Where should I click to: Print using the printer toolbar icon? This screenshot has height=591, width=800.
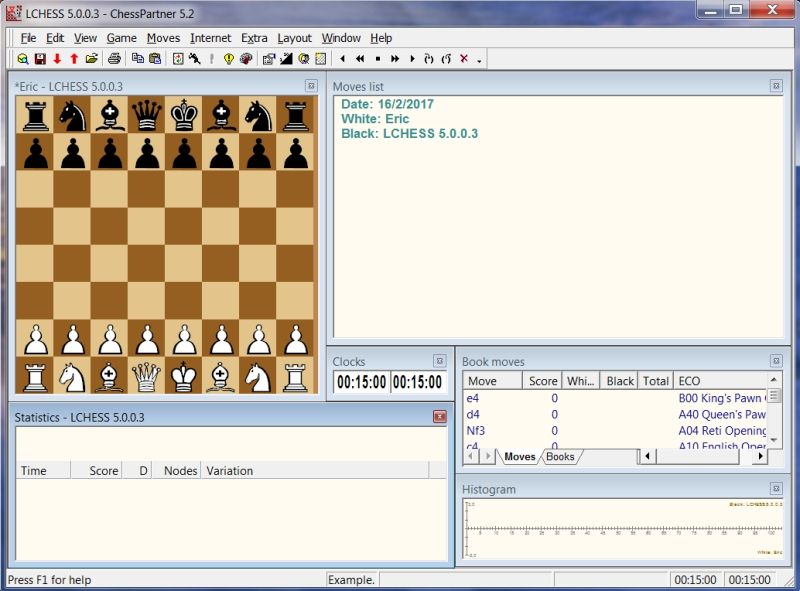point(114,59)
